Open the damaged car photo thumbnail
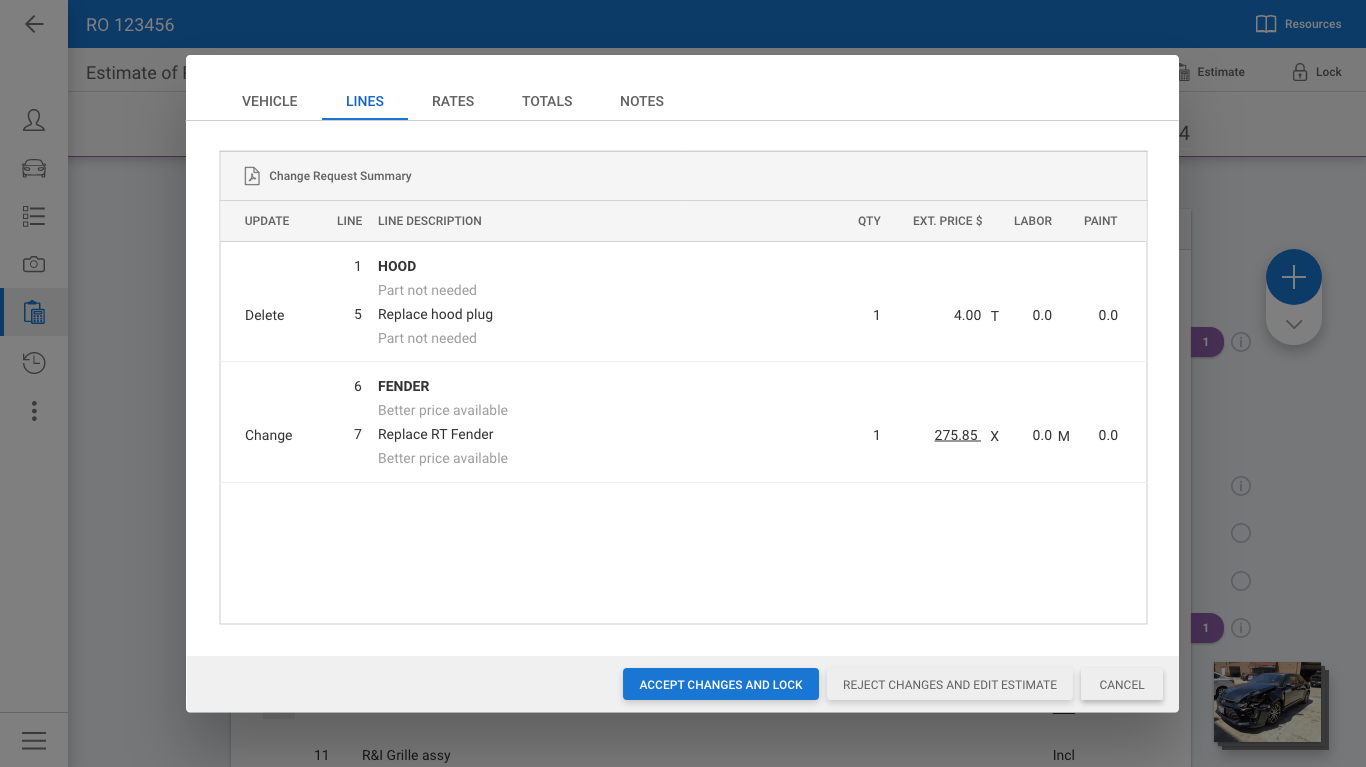Image resolution: width=1366 pixels, height=767 pixels. coord(1266,702)
